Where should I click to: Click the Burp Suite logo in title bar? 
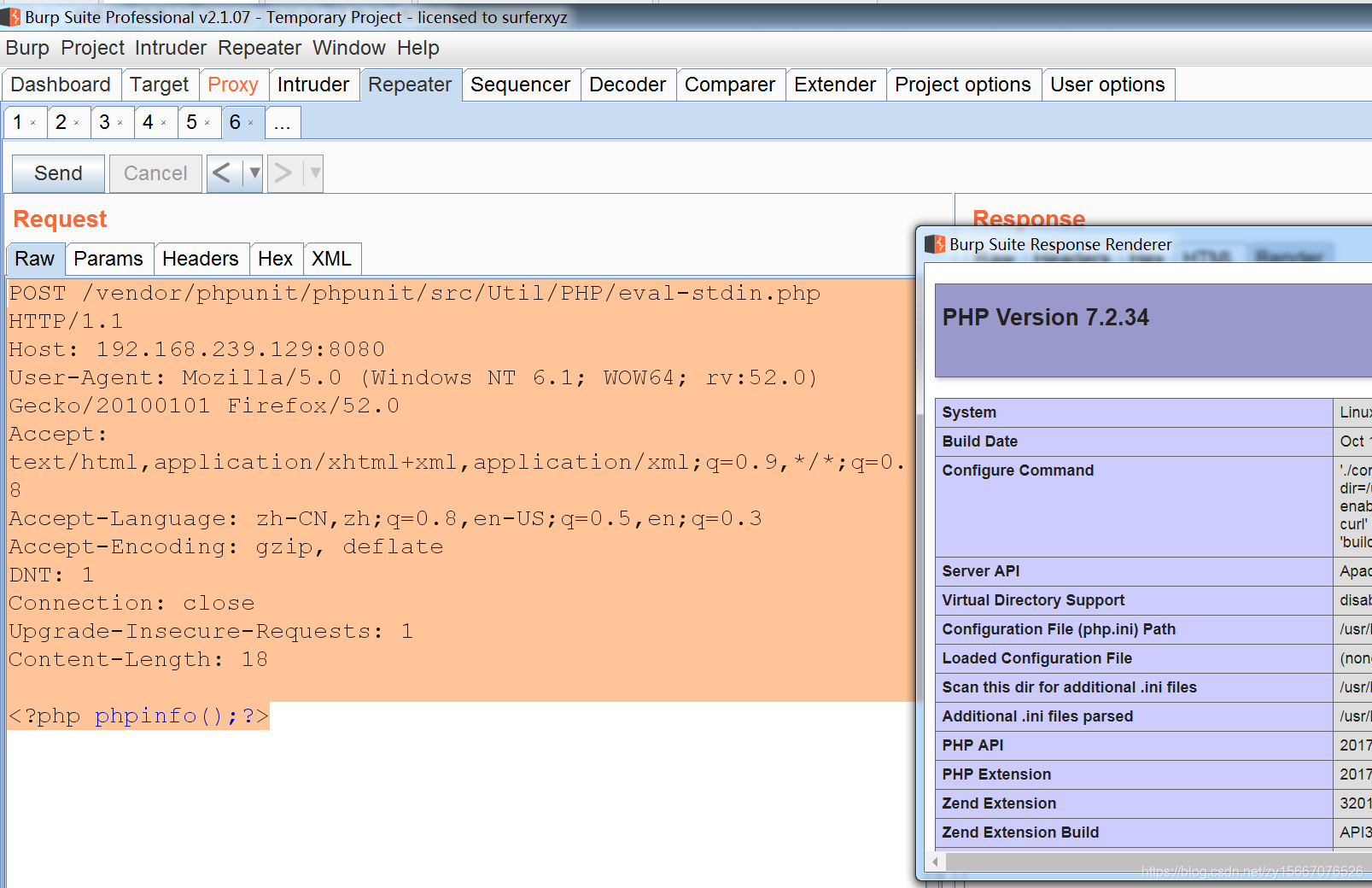pyautogui.click(x=11, y=17)
